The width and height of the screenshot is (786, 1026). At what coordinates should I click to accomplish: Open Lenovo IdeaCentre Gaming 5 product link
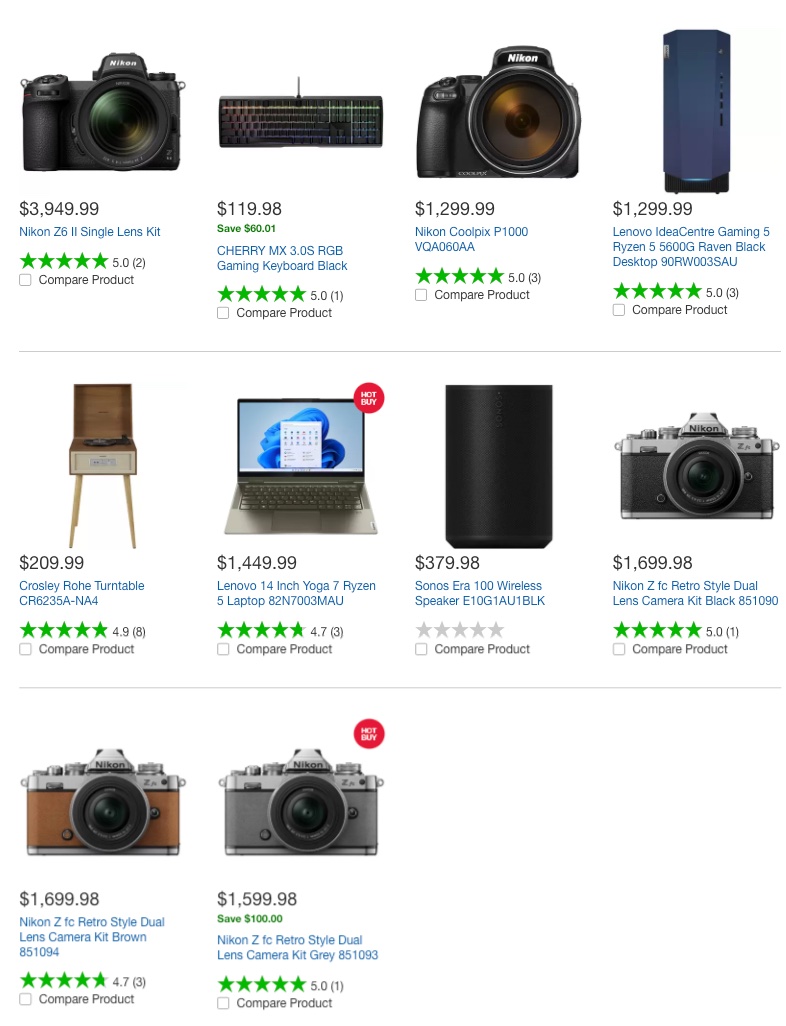690,247
